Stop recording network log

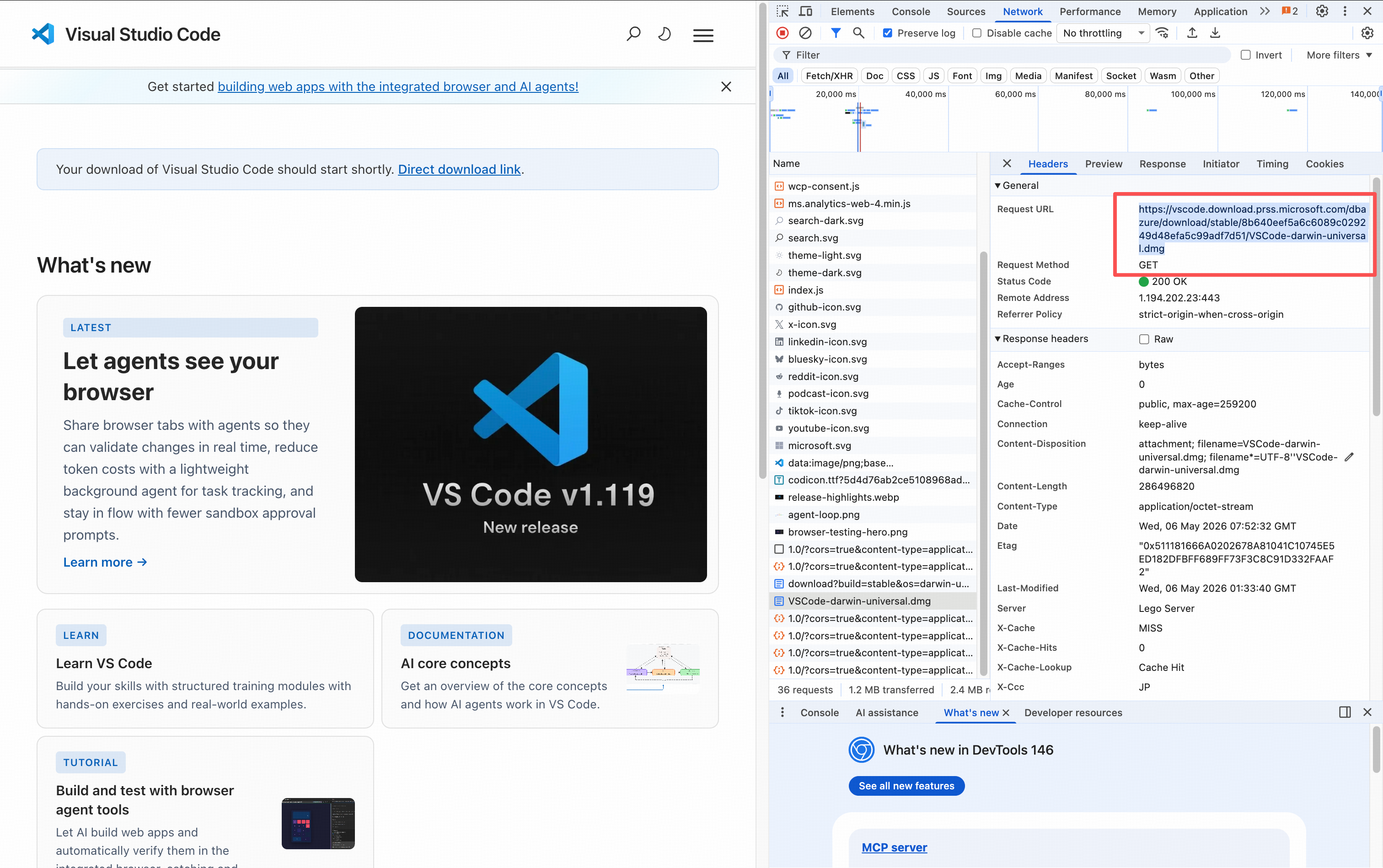pos(782,33)
